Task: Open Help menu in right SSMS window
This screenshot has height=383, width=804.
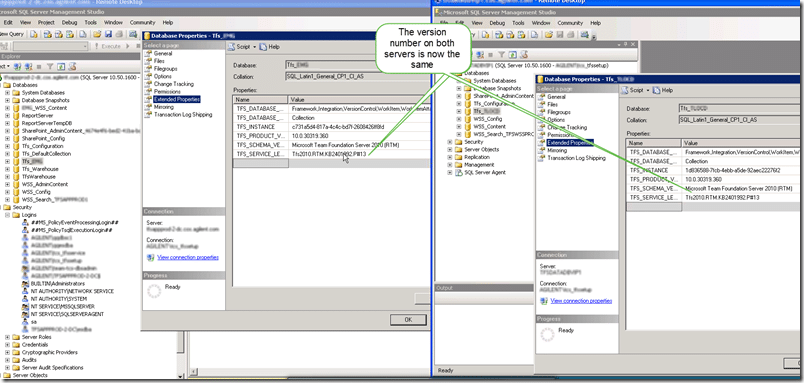Action: (x=595, y=23)
